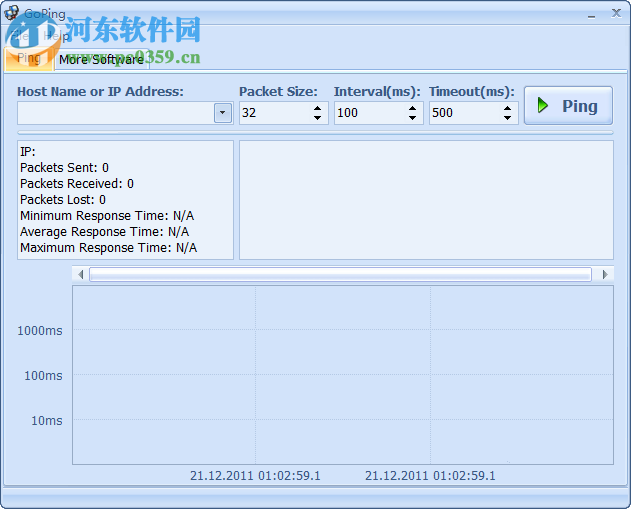The height and width of the screenshot is (509, 631).
Task: Increase the Interval value
Action: click(x=412, y=108)
